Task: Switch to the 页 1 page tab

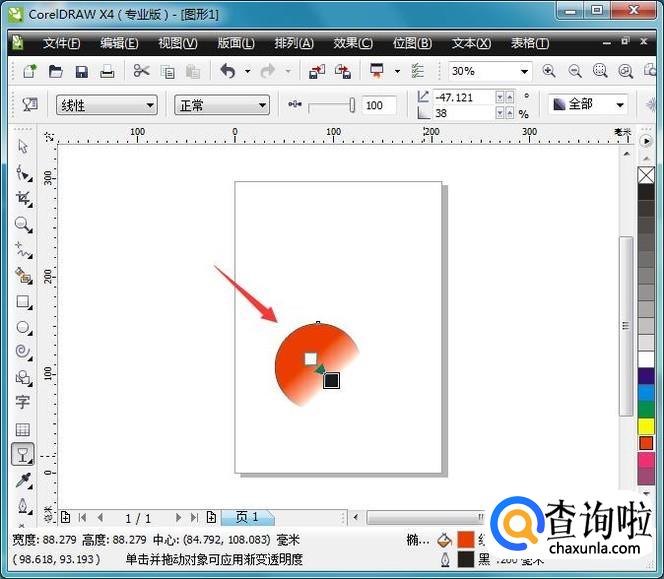Action: [x=247, y=517]
